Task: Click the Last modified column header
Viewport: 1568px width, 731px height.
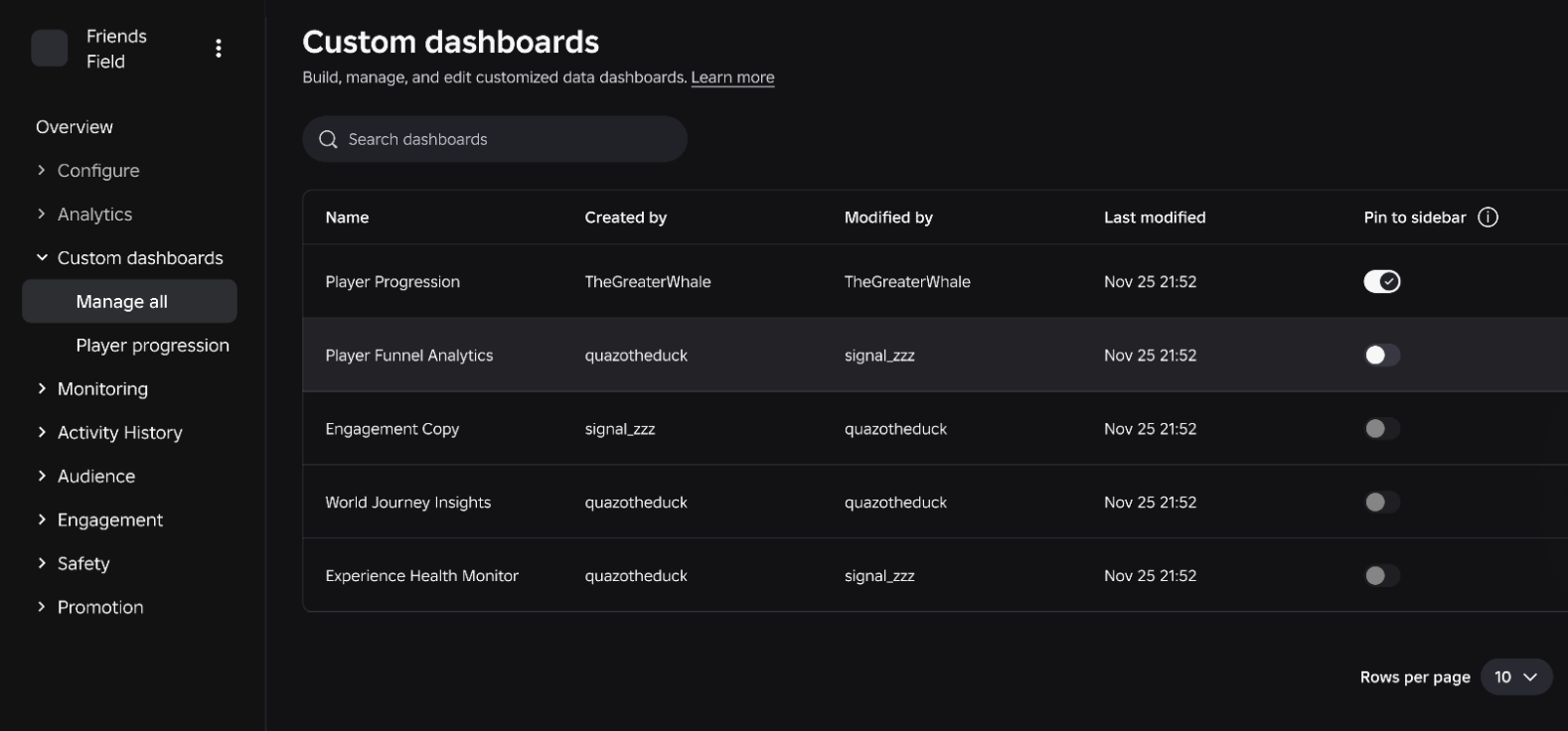Action: point(1155,218)
